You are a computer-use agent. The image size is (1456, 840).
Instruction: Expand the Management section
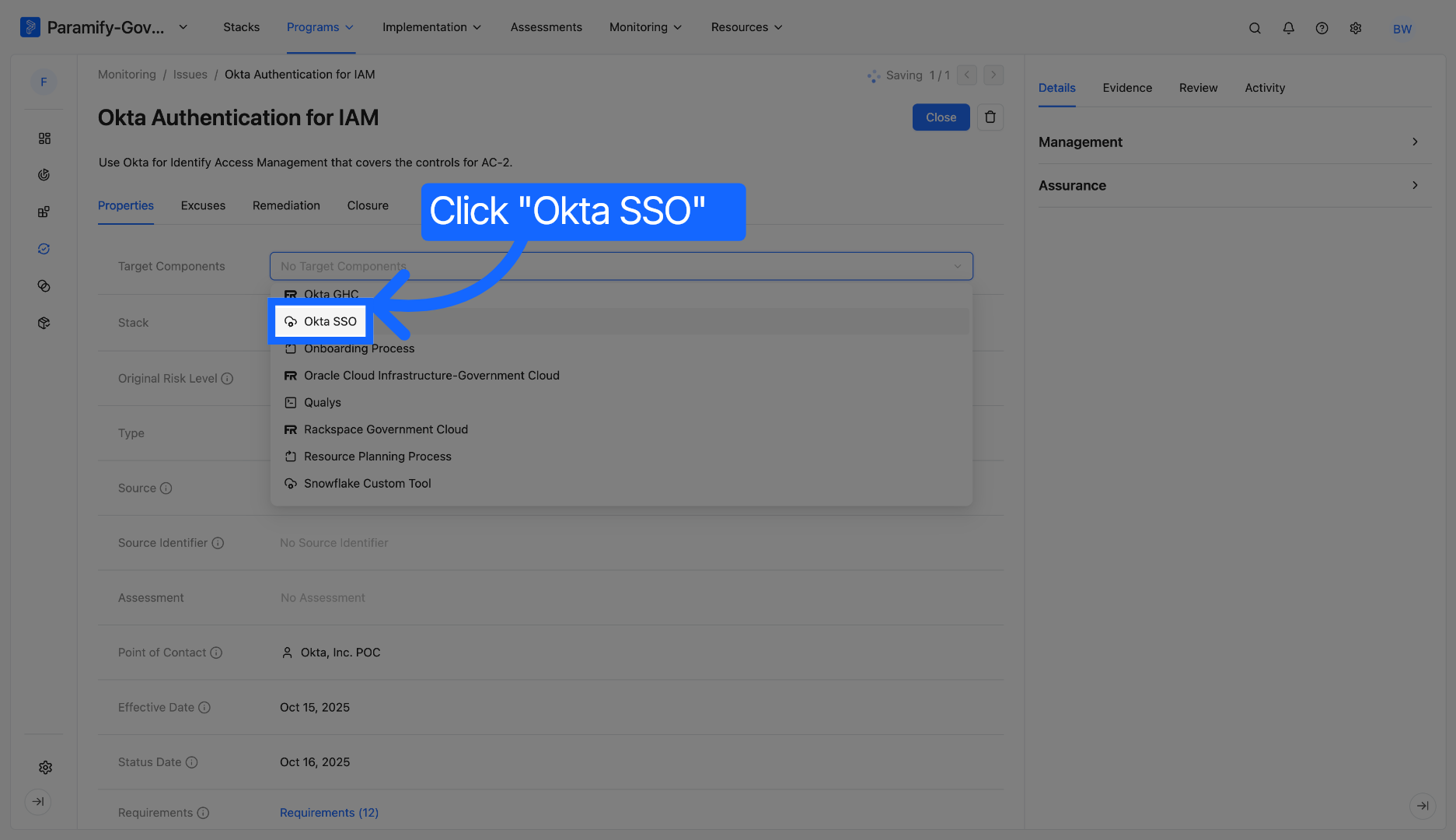[1234, 142]
